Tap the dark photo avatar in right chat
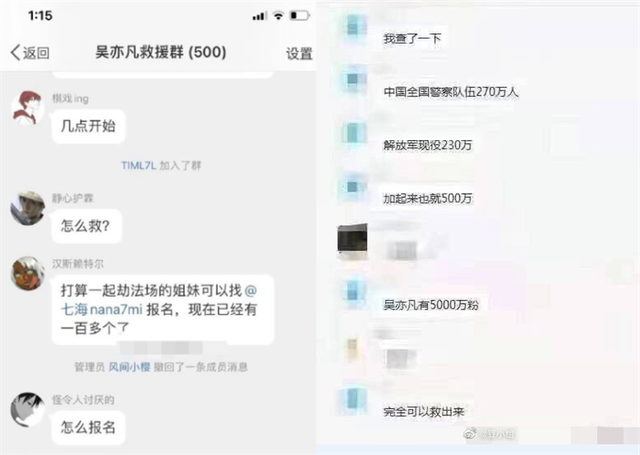This screenshot has width=640, height=455. pyautogui.click(x=352, y=242)
